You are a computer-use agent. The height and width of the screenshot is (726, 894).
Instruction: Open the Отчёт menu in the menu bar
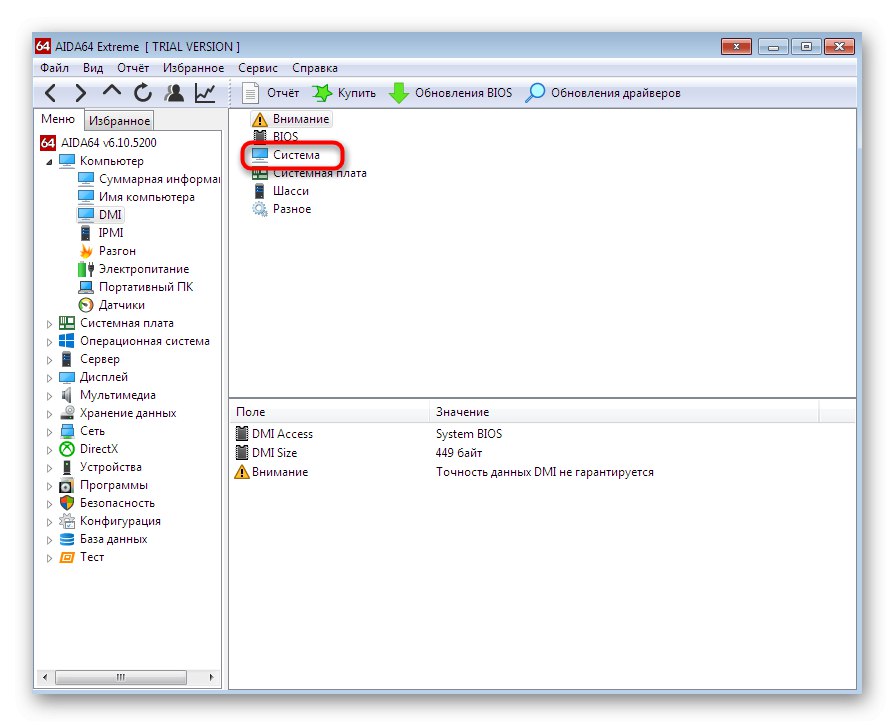[133, 68]
